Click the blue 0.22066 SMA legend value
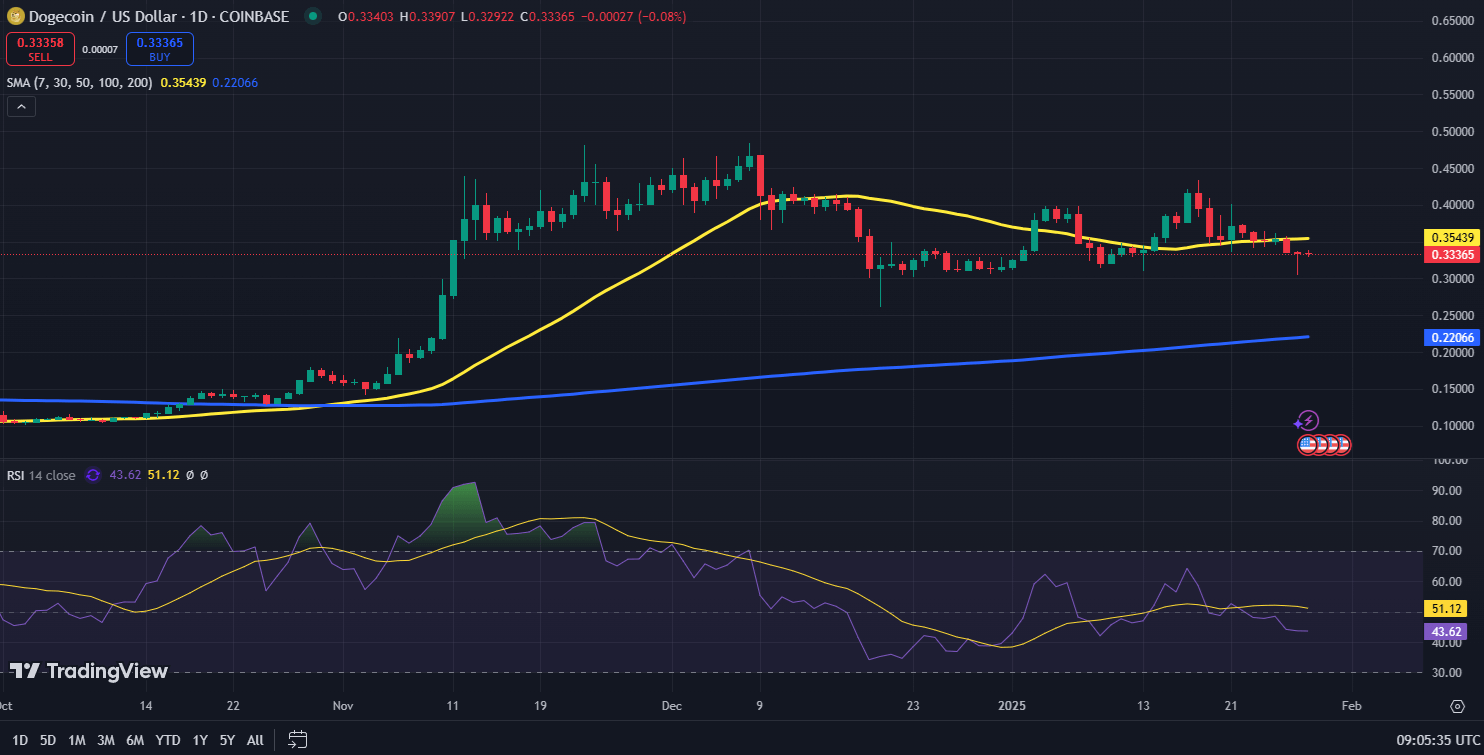This screenshot has width=1484, height=755. coord(235,82)
